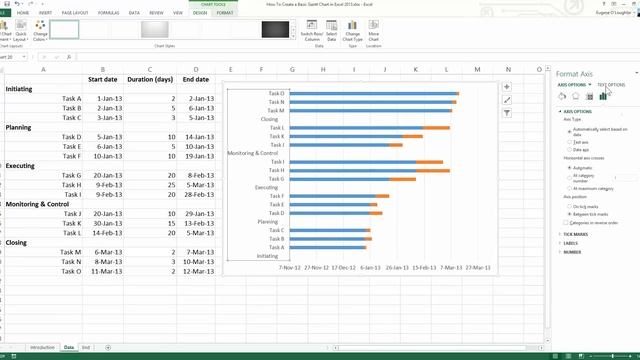Select the Effects pentagon icon
The image size is (640, 360).
coord(576,96)
